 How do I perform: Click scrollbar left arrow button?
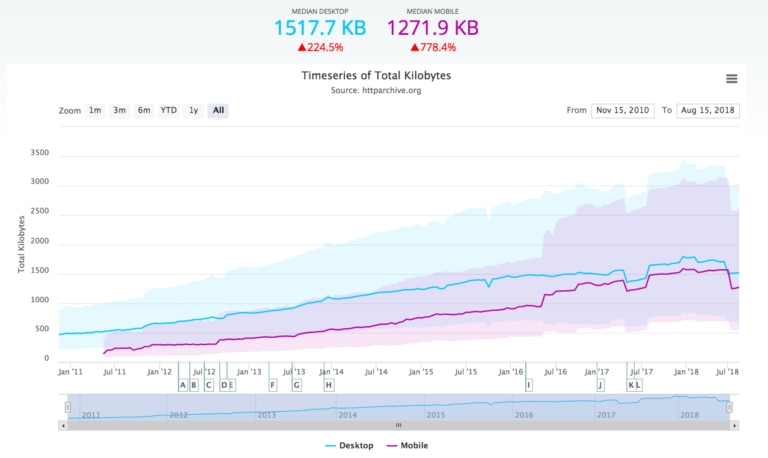tap(63, 424)
